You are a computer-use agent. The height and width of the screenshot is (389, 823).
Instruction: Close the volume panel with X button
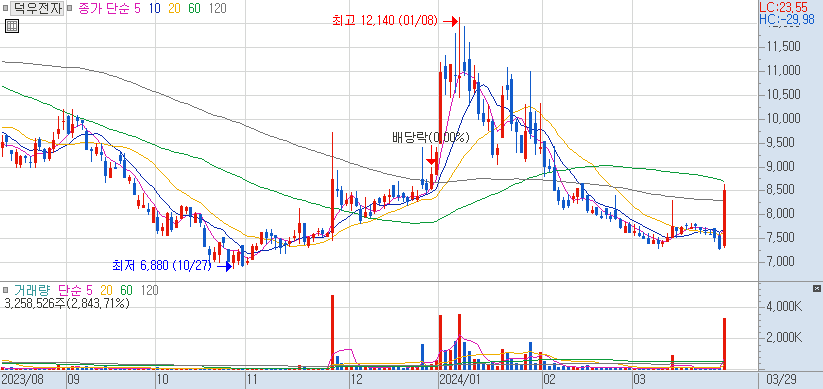pyautogui.click(x=817, y=288)
